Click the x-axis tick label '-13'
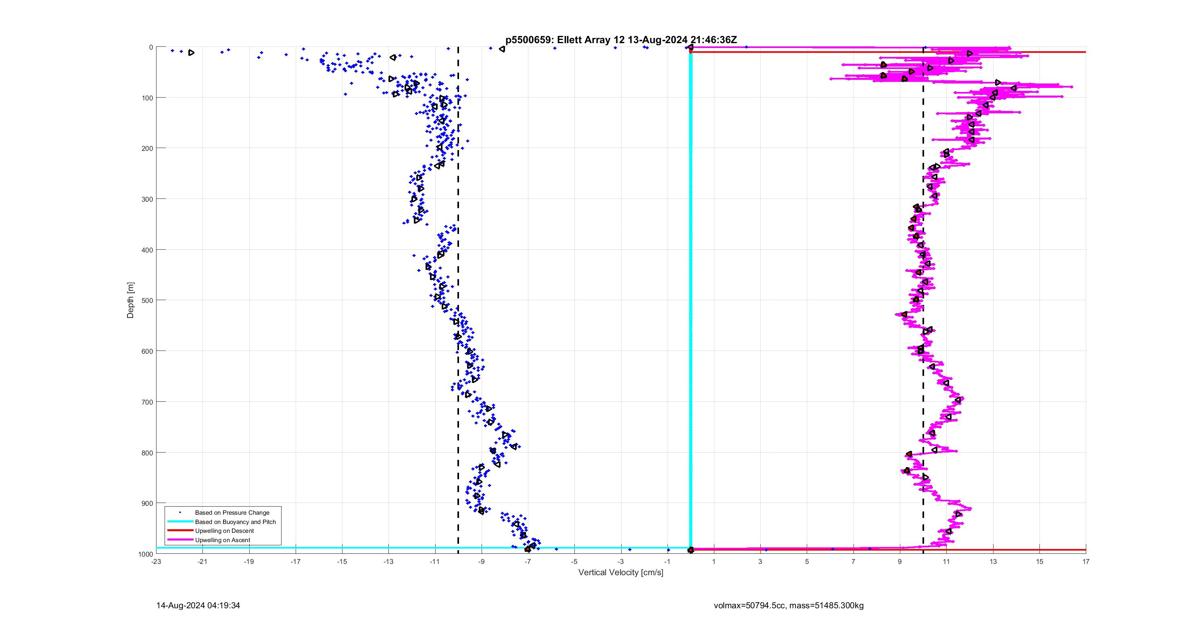Viewport: 1200px width, 622px height. tap(389, 561)
